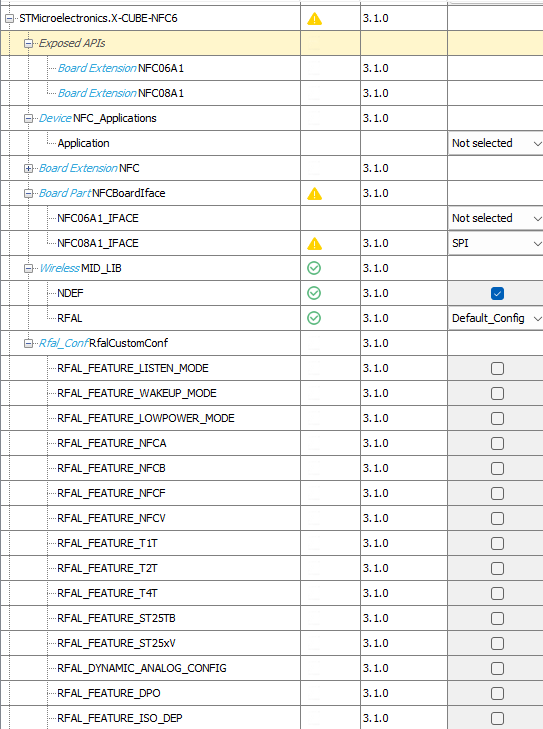Click the Exposed APIs label
The height and width of the screenshot is (729, 543).
pos(72,43)
